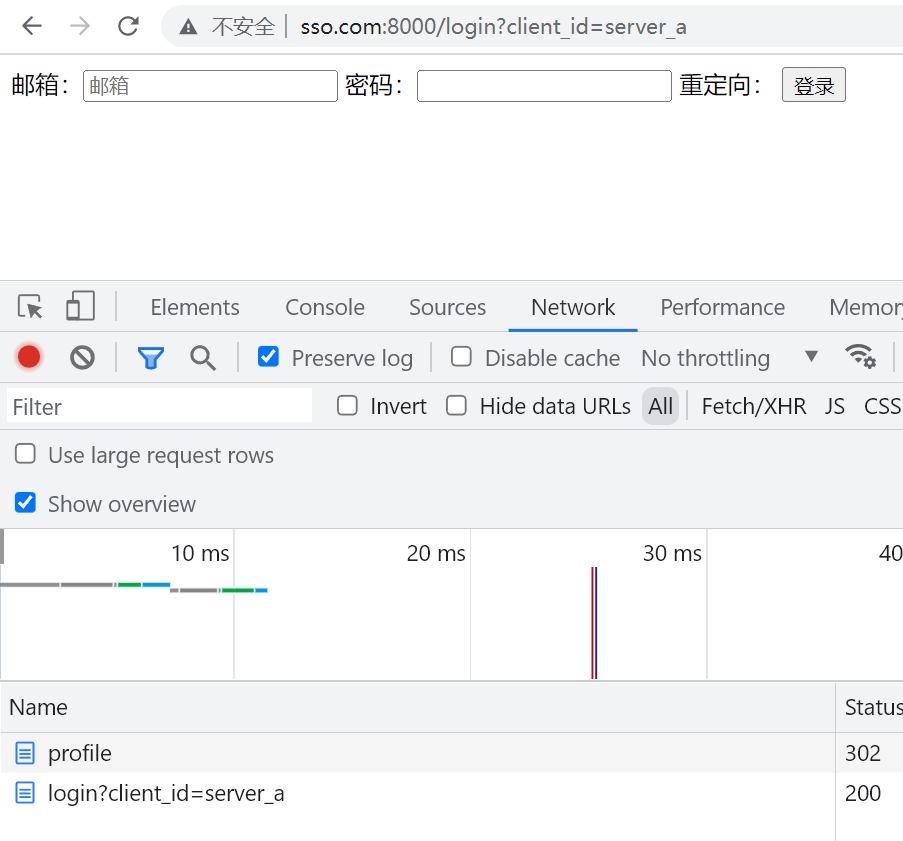Uncheck Show overview checkbox
This screenshot has height=841, width=903.
(25, 503)
